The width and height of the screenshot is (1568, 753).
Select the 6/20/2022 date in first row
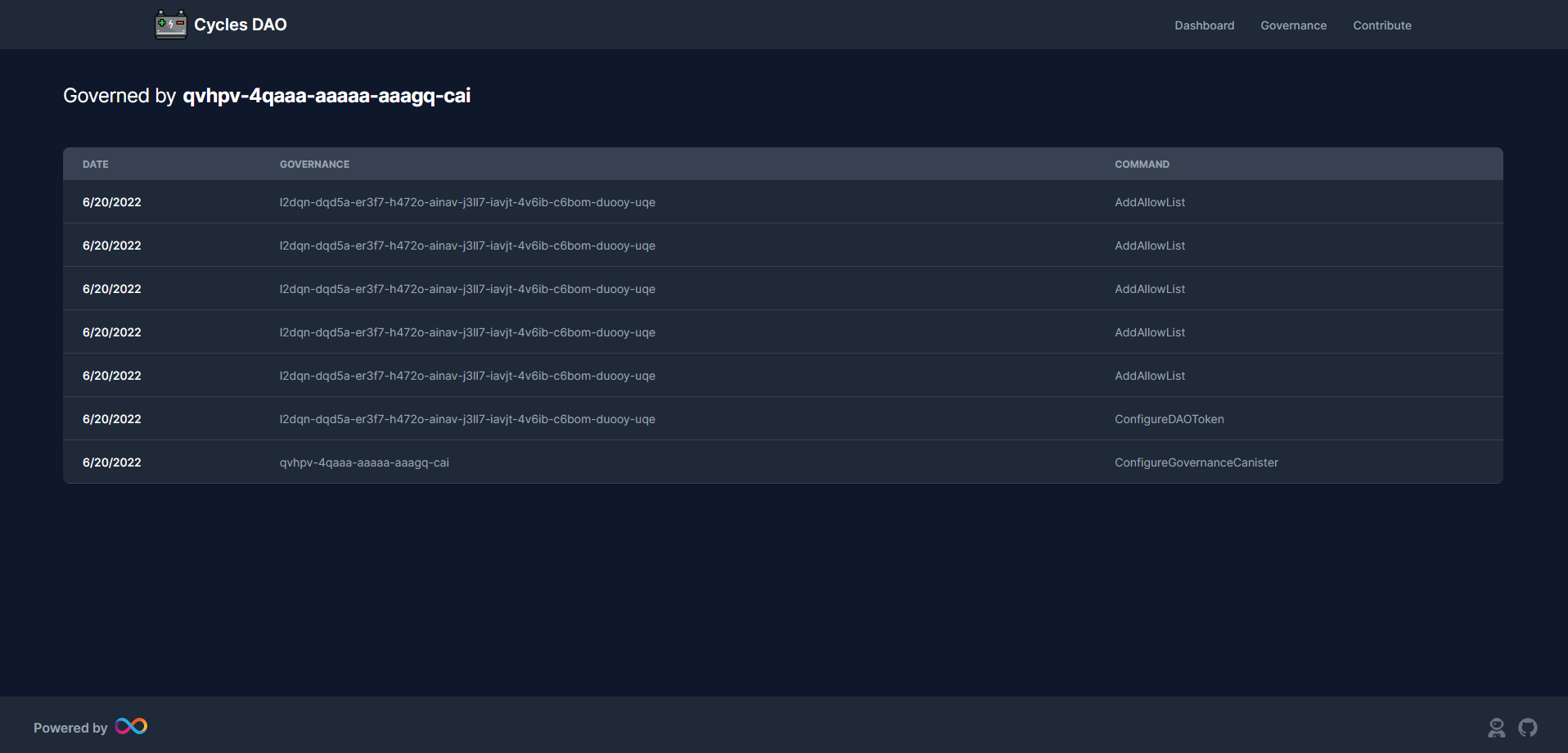point(111,202)
